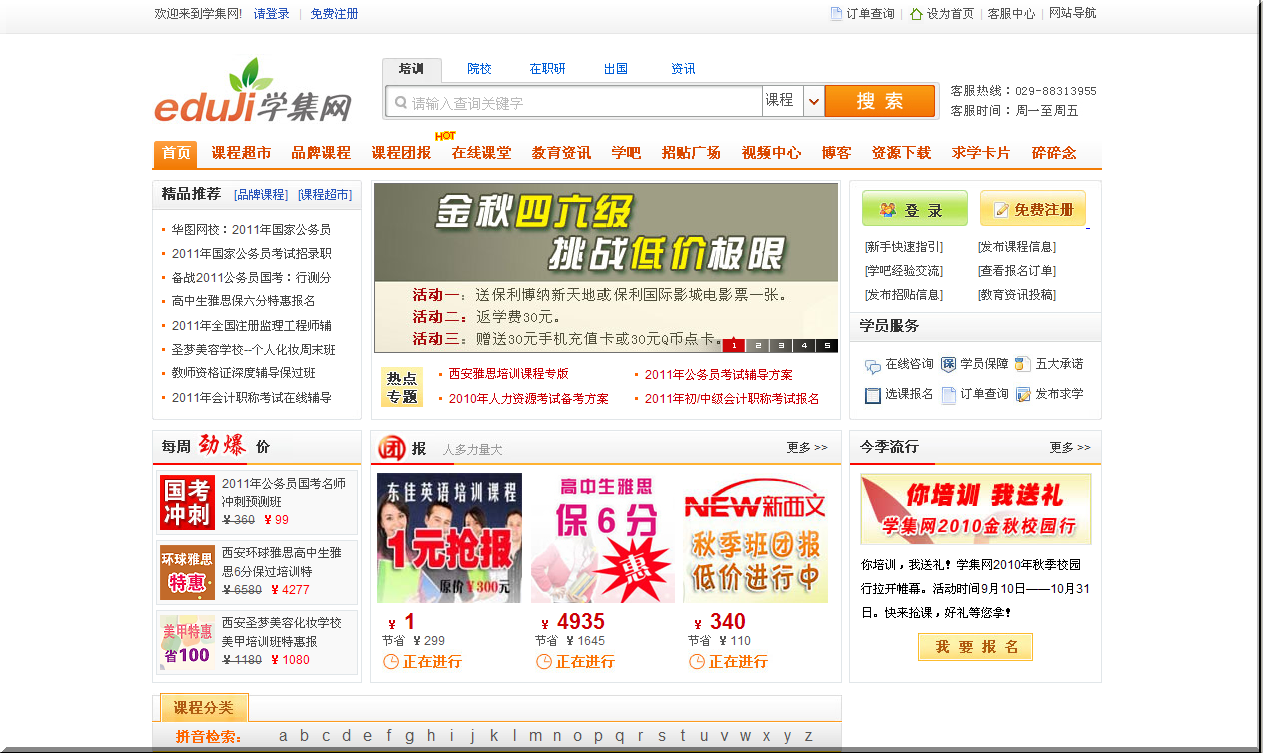Click the 选课报名 notebook icon
This screenshot has width=1263, height=753.
click(873, 394)
